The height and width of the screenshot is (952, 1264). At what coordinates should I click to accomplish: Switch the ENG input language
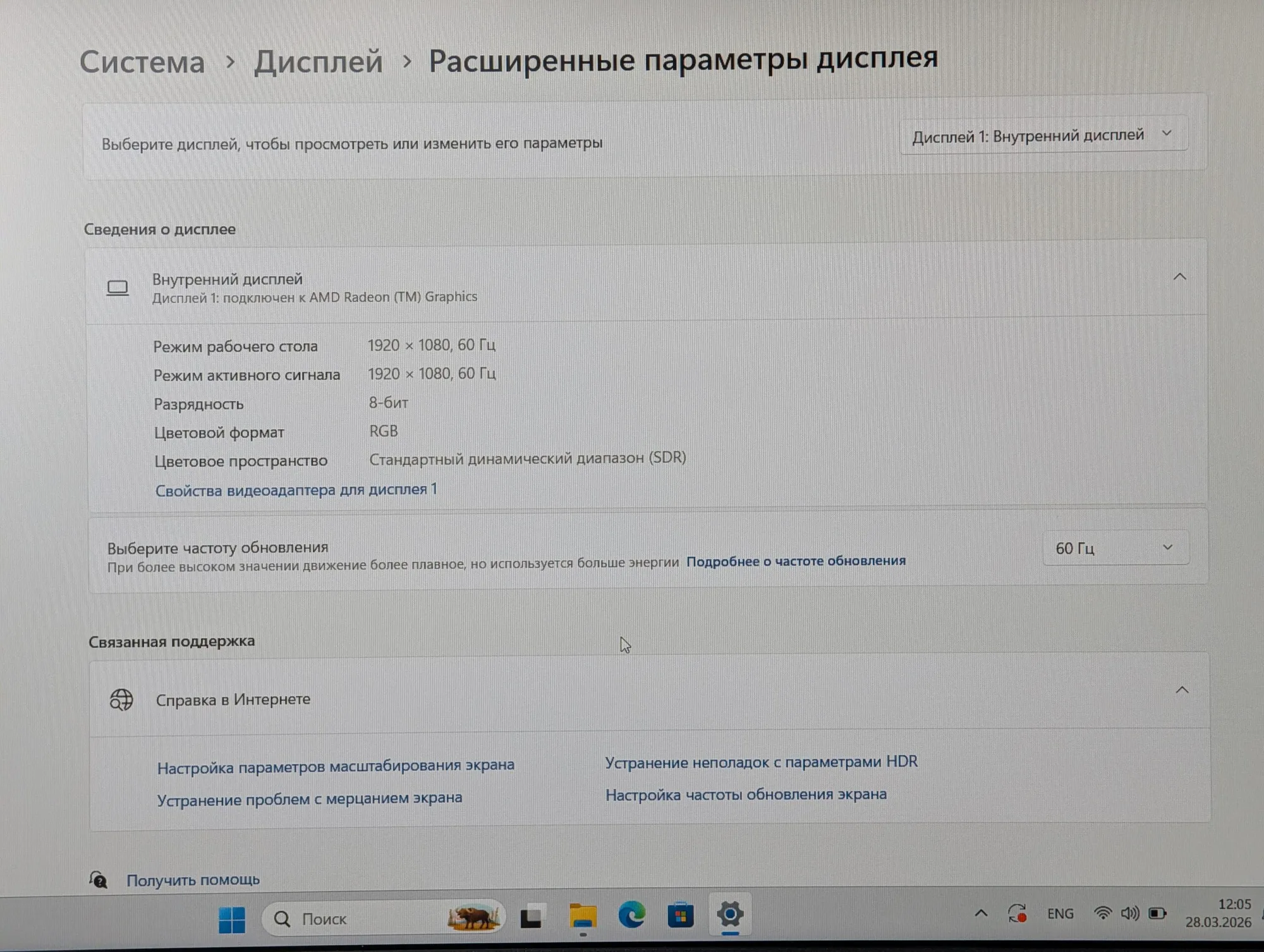click(x=1060, y=913)
